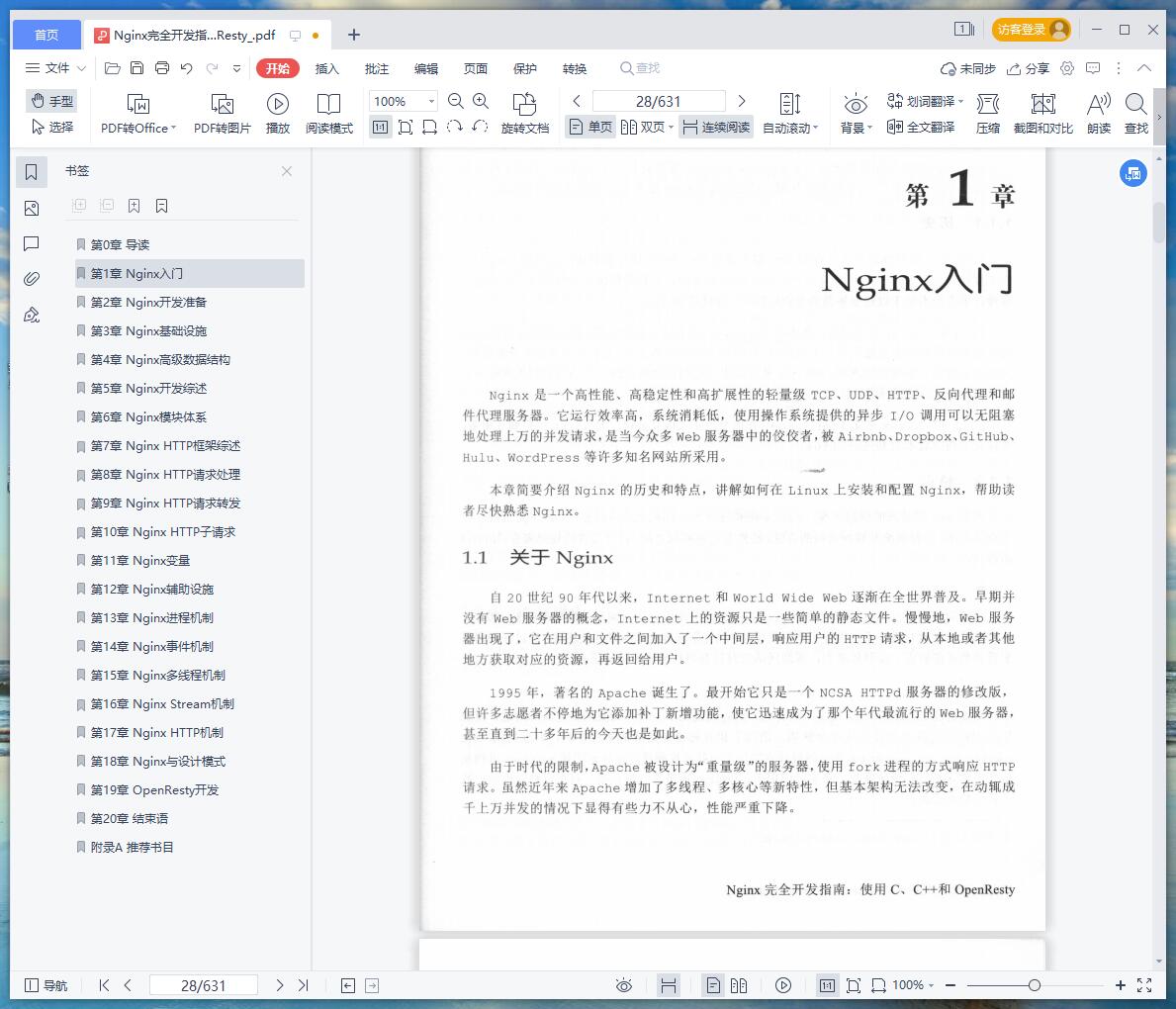Enable two-page view in status bar

(x=739, y=985)
